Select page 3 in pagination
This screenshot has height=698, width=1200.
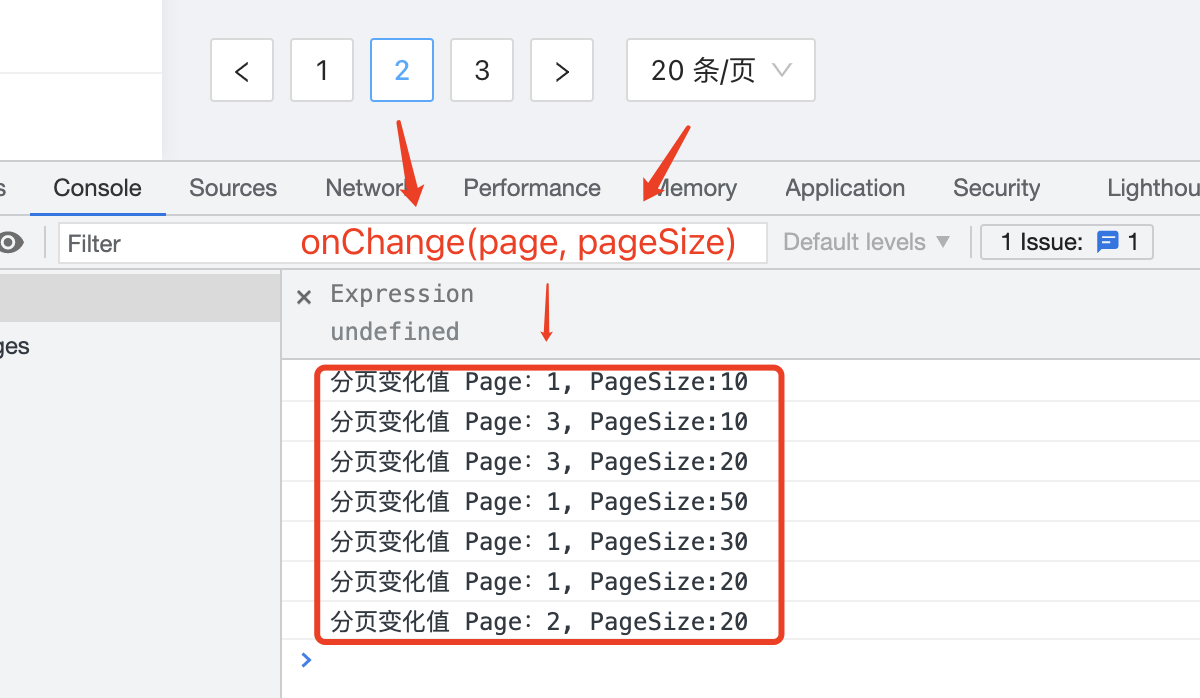(482, 70)
